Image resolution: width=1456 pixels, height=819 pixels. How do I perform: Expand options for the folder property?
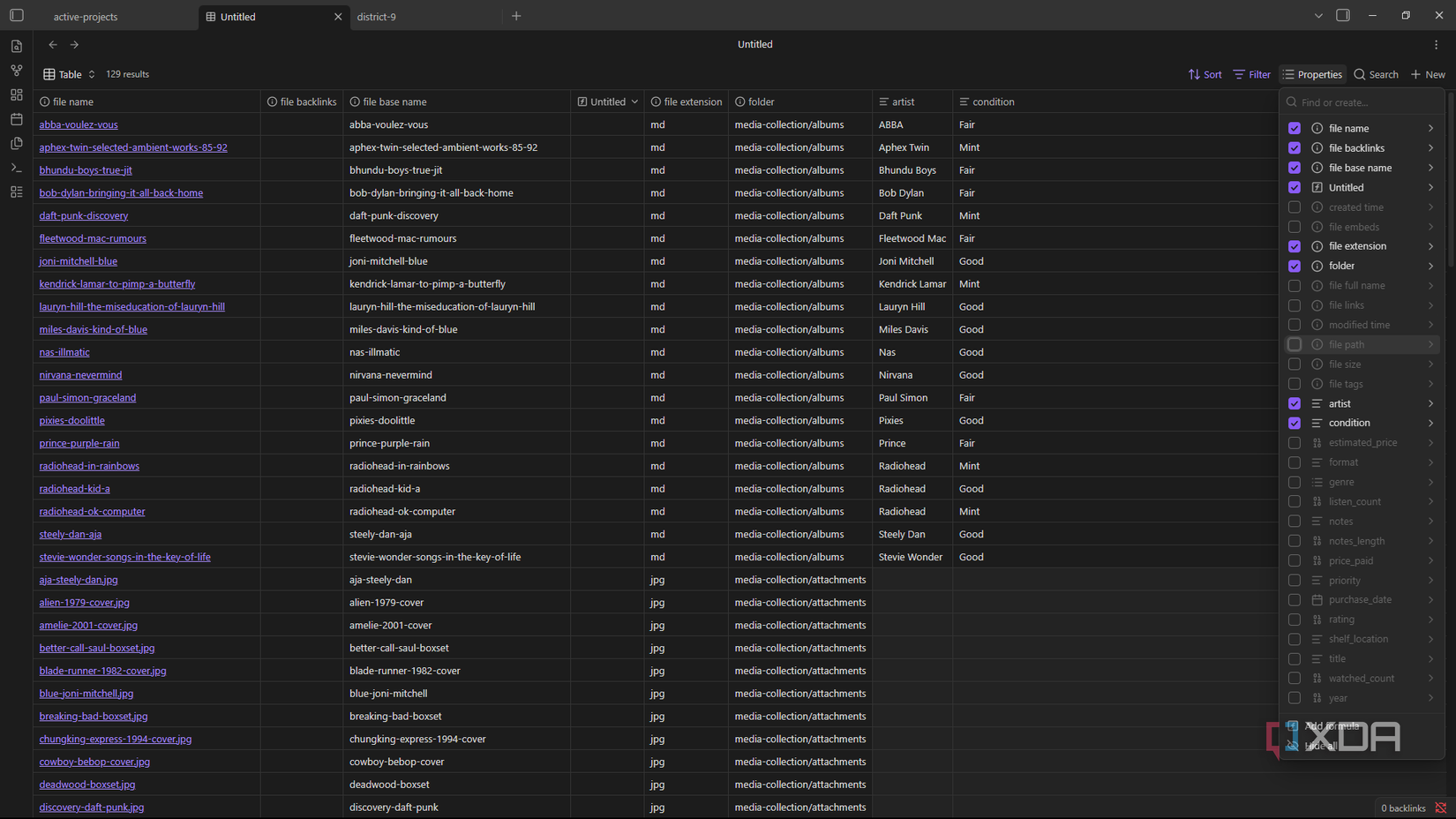(x=1430, y=266)
